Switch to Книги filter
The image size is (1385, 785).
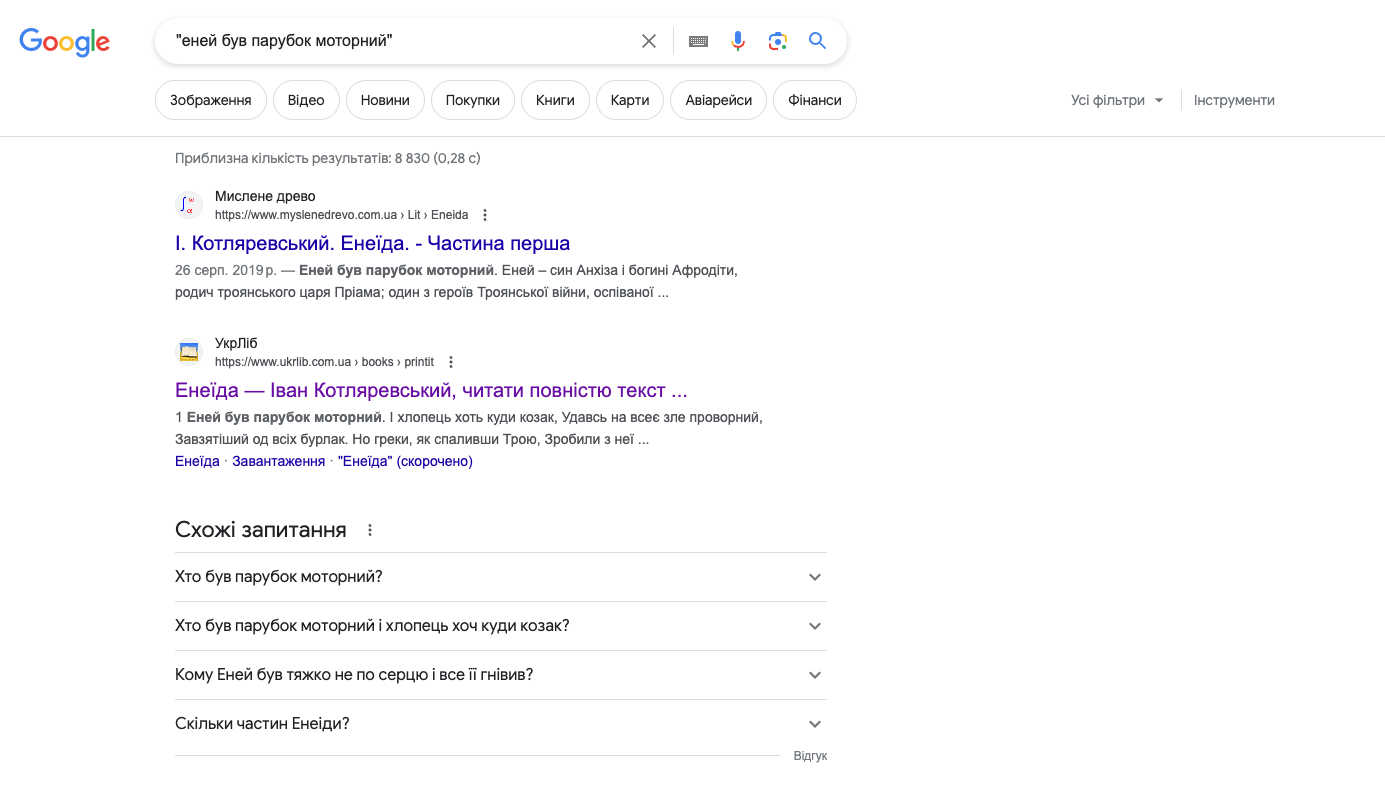(x=555, y=100)
